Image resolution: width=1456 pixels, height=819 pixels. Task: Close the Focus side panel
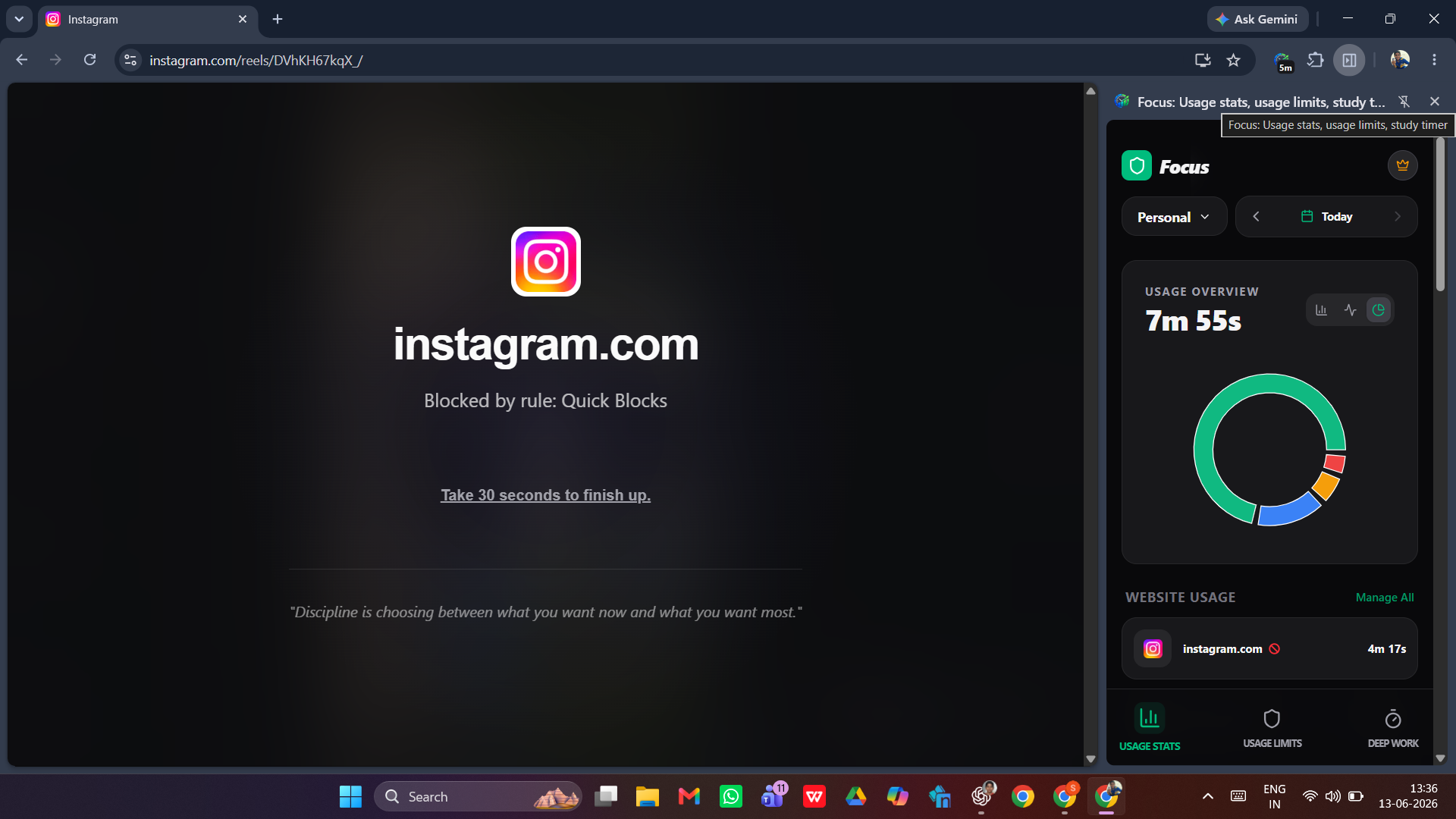[x=1434, y=102]
